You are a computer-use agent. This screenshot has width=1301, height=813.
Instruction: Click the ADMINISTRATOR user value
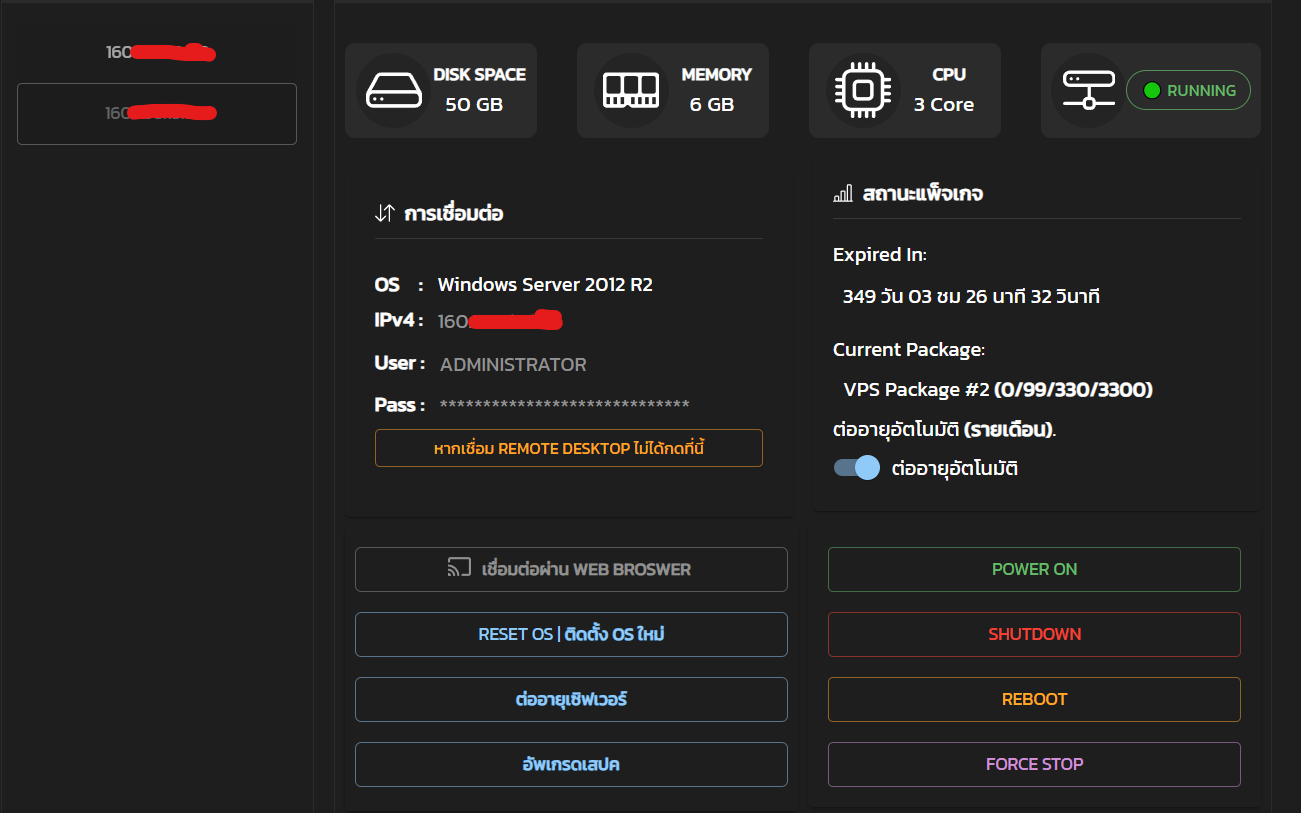[x=513, y=365]
